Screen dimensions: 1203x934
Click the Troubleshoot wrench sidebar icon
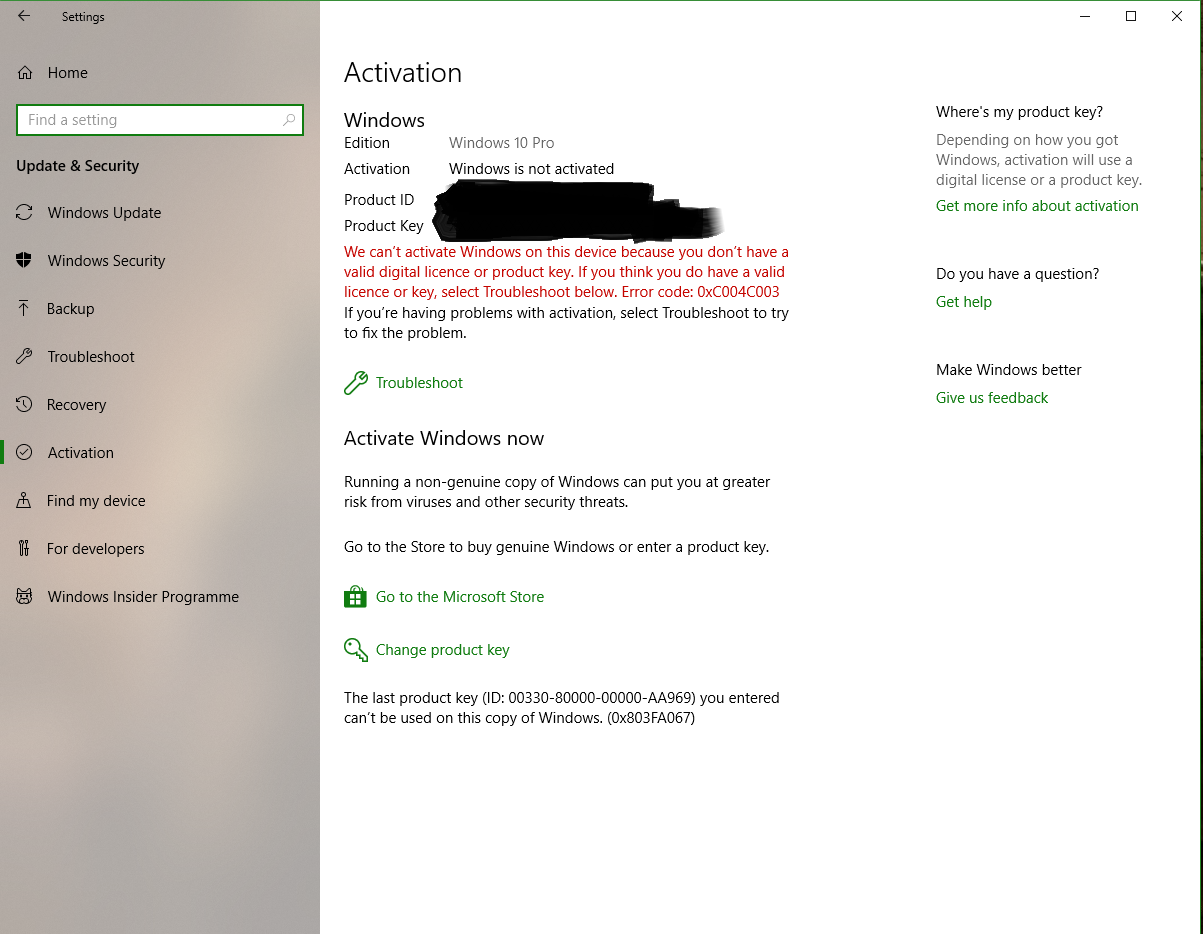click(24, 357)
